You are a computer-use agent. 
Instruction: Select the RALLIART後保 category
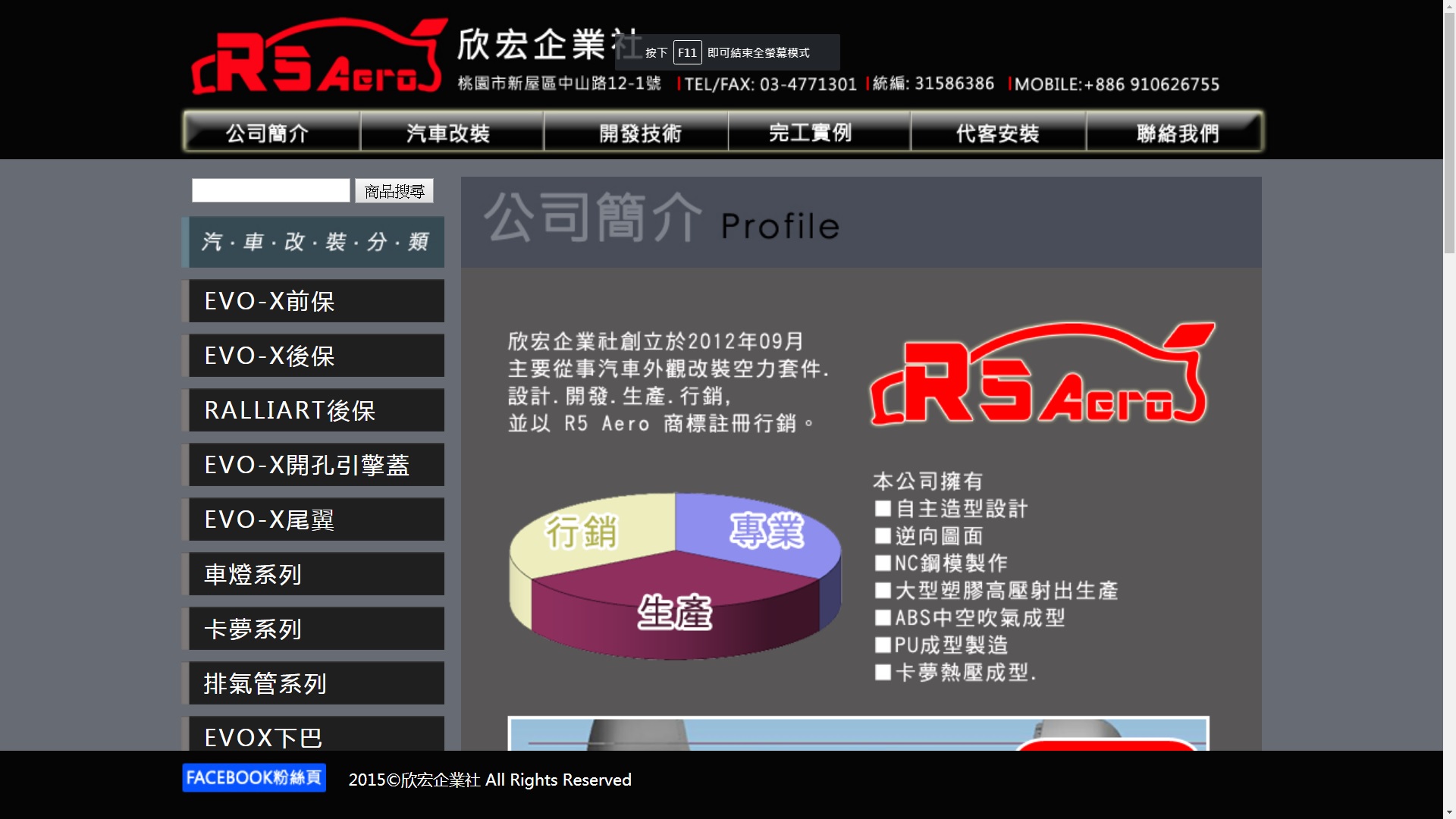coord(313,410)
